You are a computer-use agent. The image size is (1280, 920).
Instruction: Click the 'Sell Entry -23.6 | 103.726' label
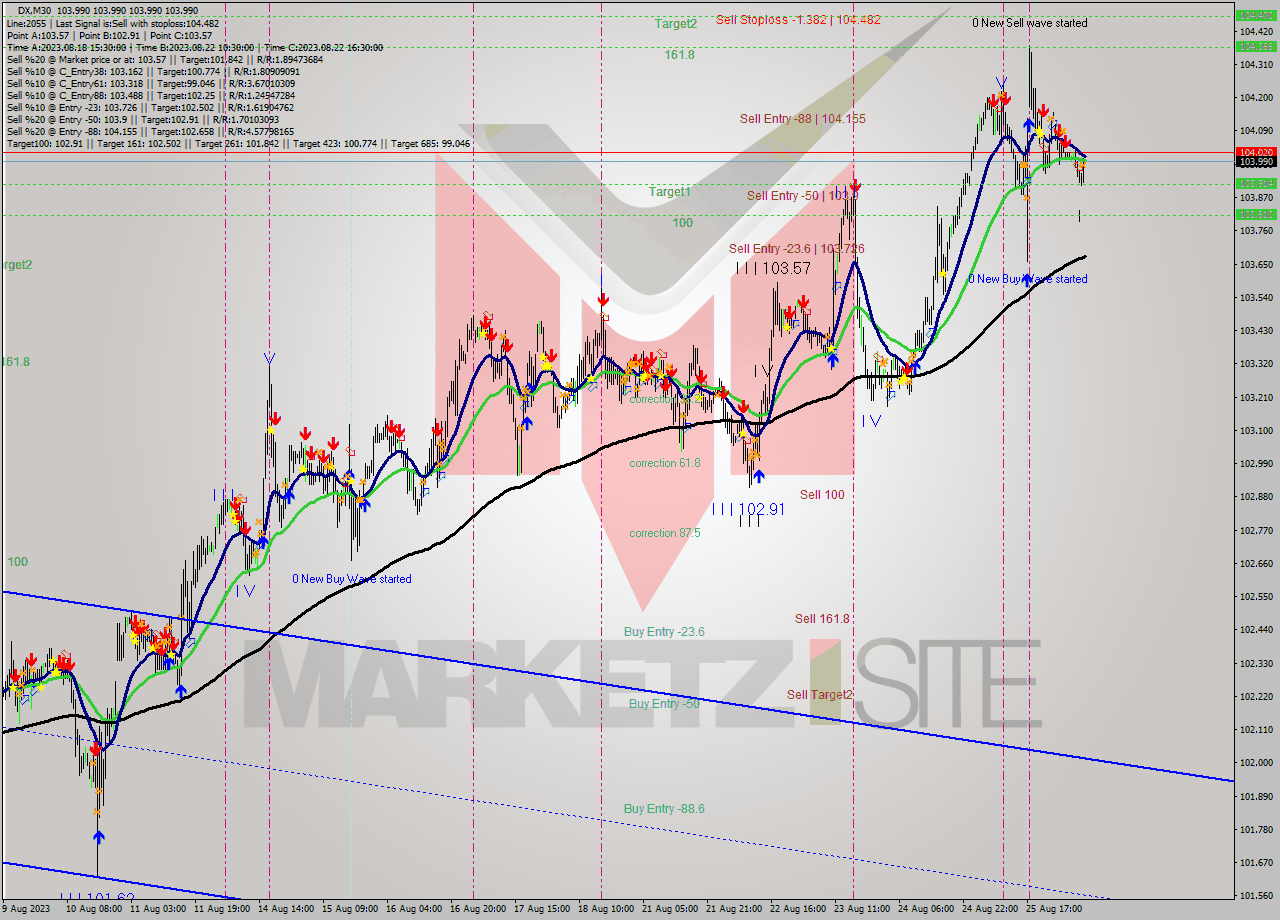pyautogui.click(x=797, y=249)
